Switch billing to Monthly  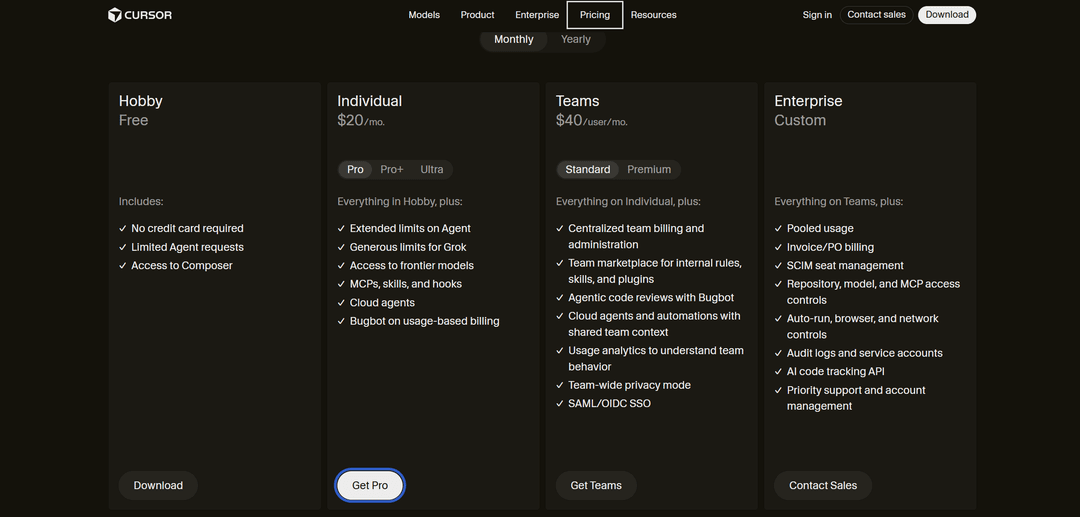click(x=514, y=39)
